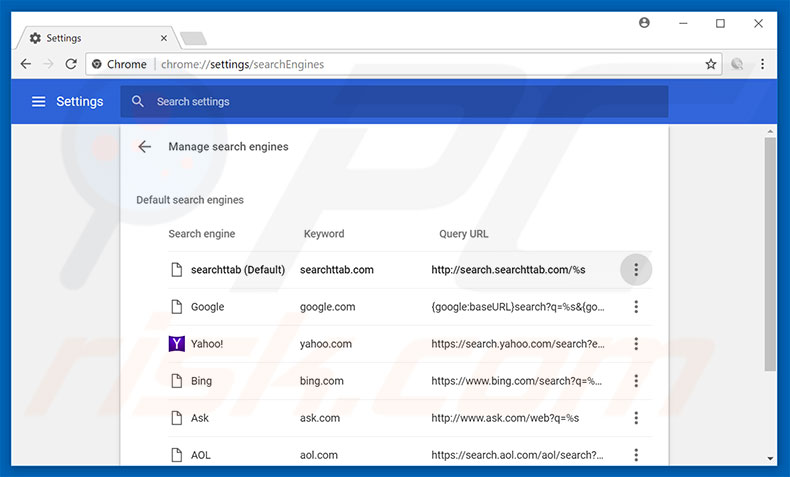Click the AOL search query URL text
Viewport: 790px width, 477px height.
(517, 455)
